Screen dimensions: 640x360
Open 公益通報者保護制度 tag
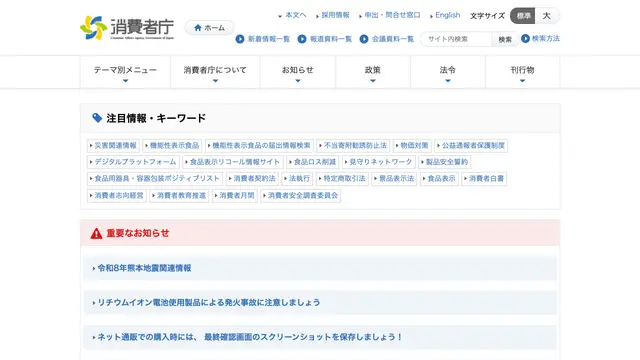coord(471,145)
